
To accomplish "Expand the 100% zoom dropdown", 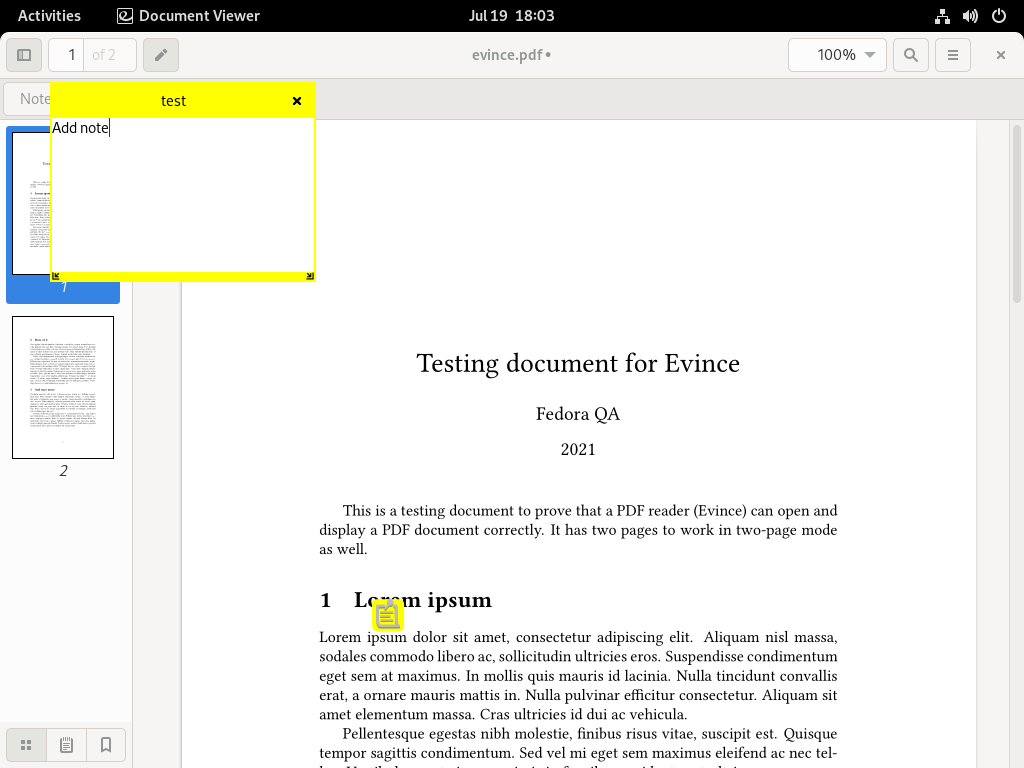I will point(837,55).
